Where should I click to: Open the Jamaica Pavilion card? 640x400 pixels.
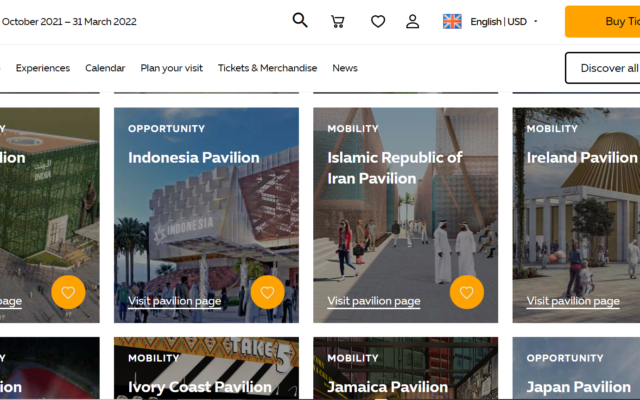[x=405, y=368]
